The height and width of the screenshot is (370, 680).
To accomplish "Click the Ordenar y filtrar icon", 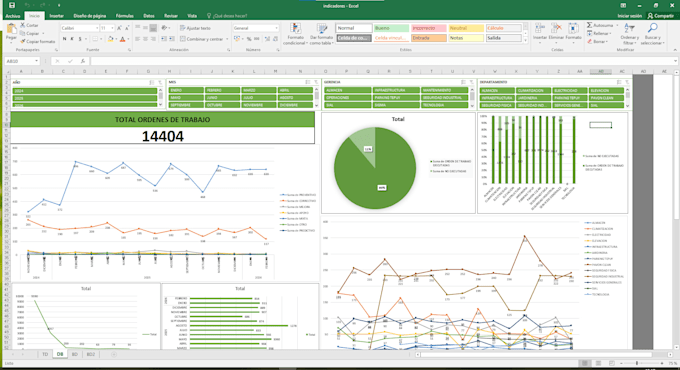I will (629, 29).
